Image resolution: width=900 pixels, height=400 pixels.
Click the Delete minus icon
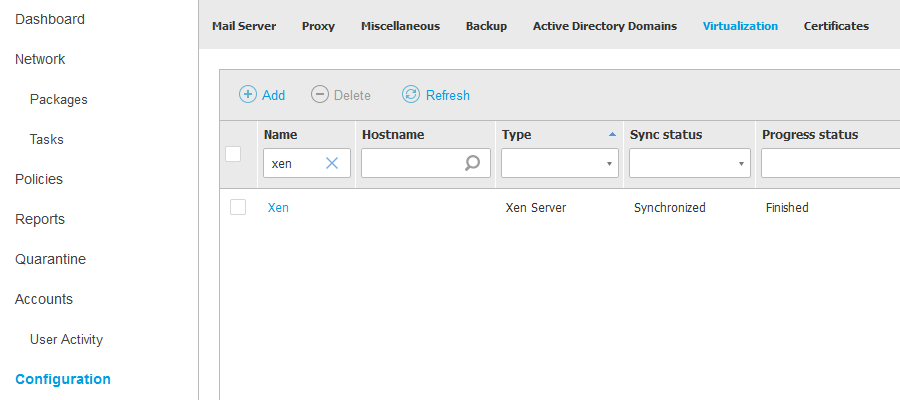320,95
